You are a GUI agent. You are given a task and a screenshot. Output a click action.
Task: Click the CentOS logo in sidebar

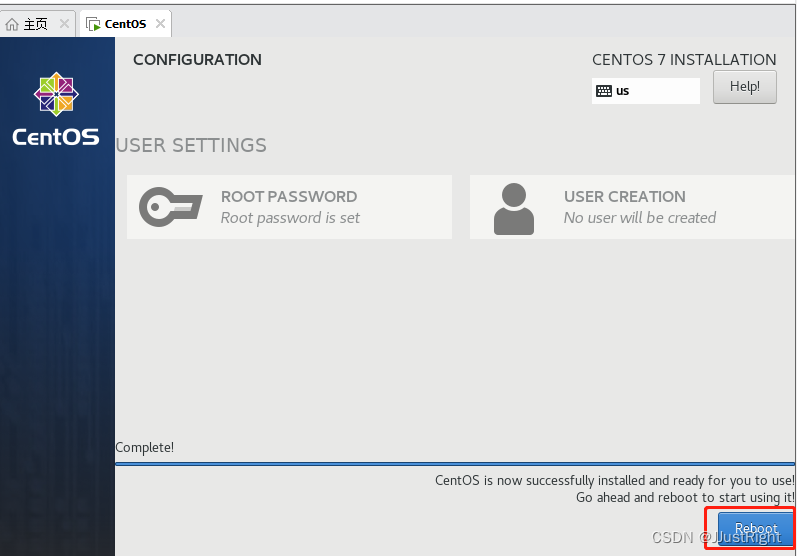[x=56, y=109]
